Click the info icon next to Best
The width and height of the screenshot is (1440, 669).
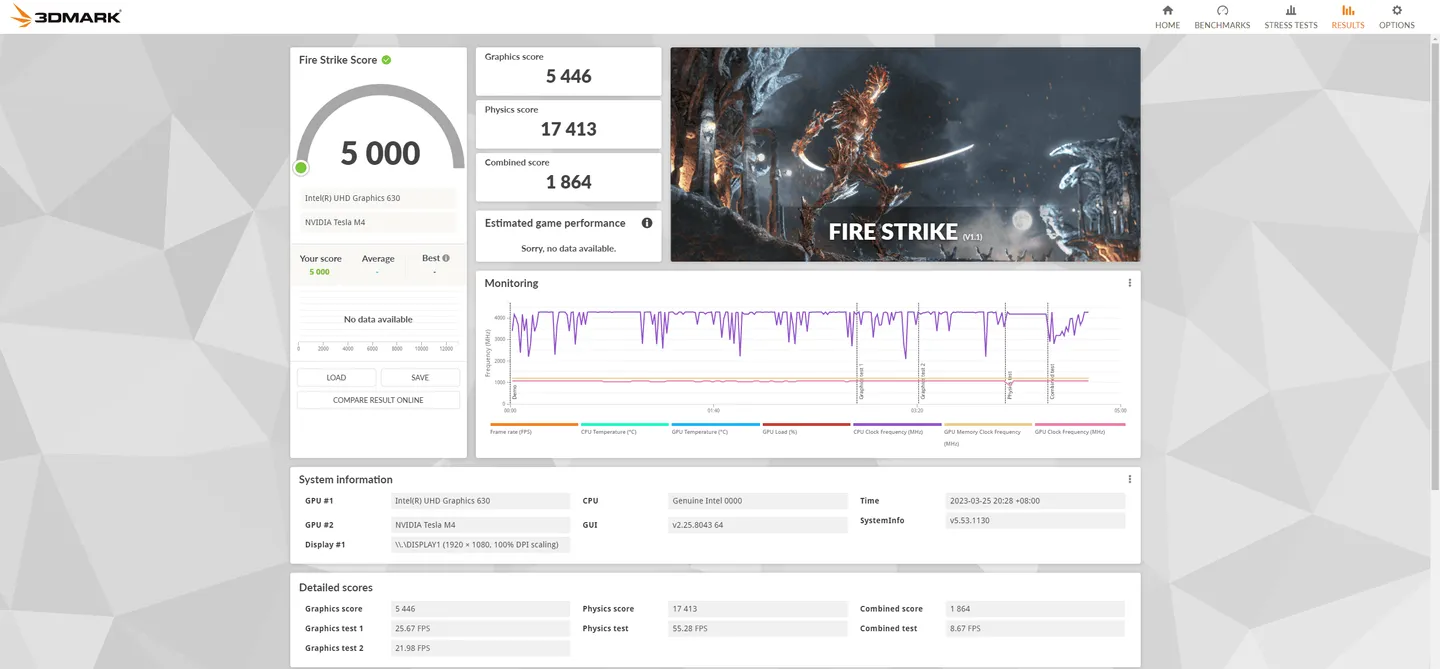446,258
